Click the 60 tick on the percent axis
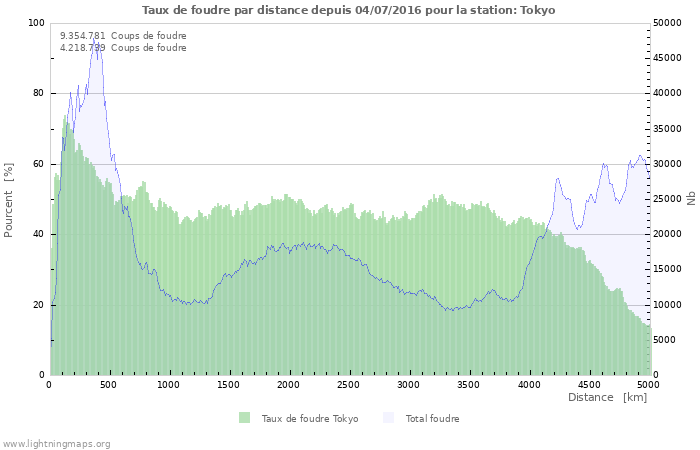Image resolution: width=700 pixels, height=450 pixels. (x=39, y=164)
